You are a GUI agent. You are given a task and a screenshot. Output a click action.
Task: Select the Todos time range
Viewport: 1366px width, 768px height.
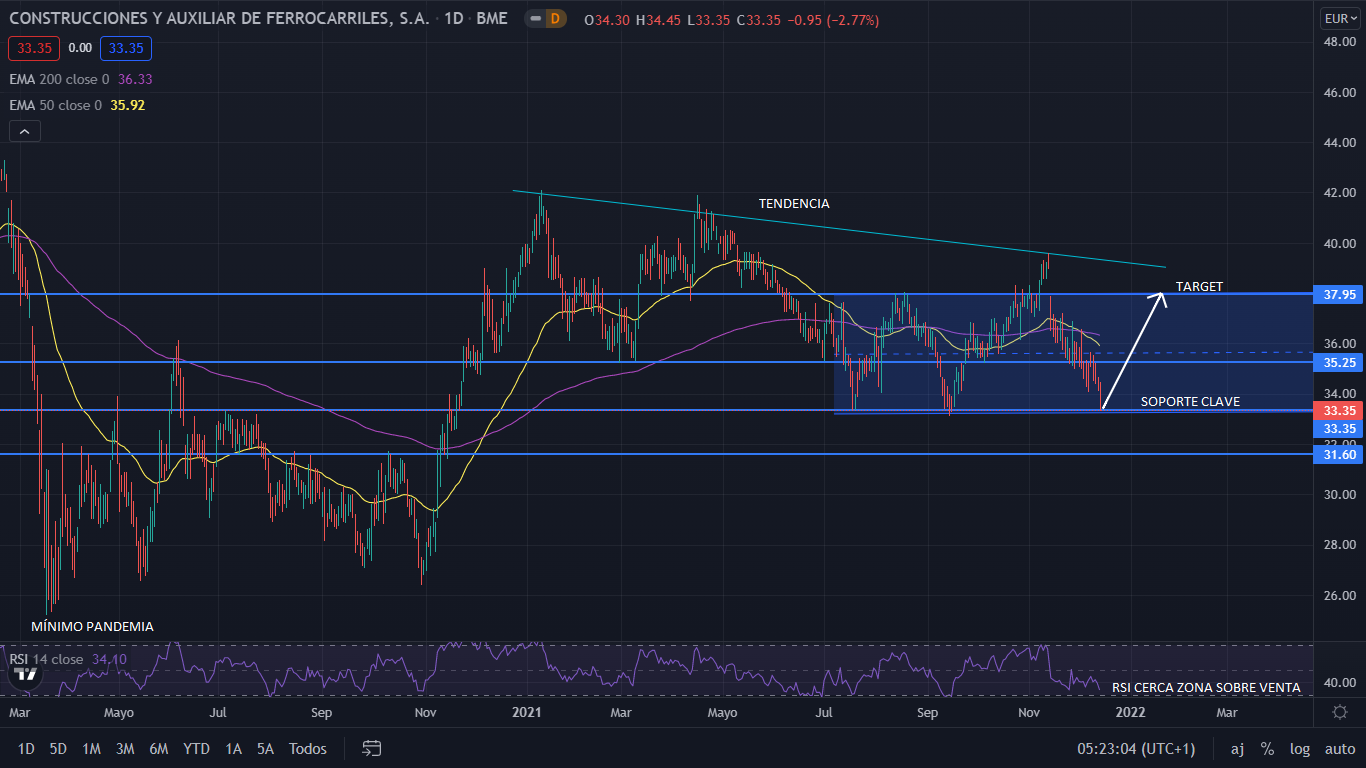click(308, 749)
